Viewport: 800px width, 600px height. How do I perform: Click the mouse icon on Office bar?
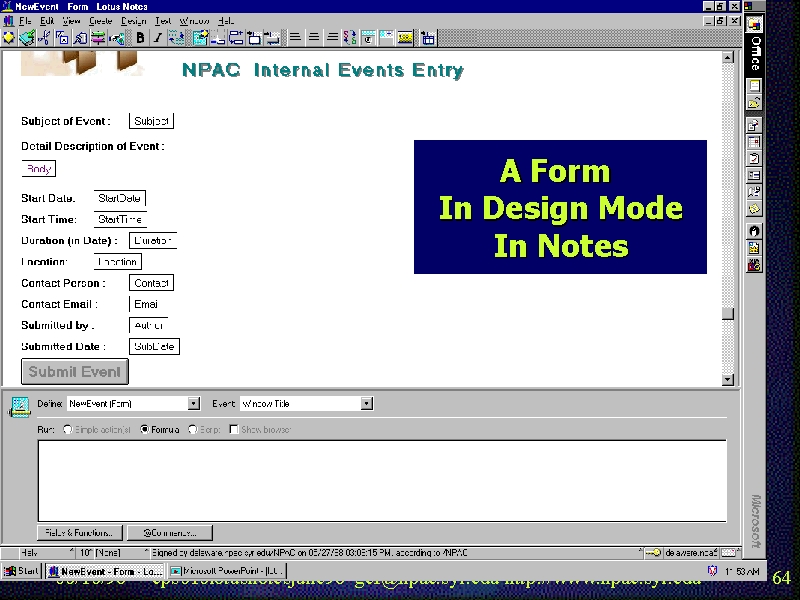tap(755, 231)
